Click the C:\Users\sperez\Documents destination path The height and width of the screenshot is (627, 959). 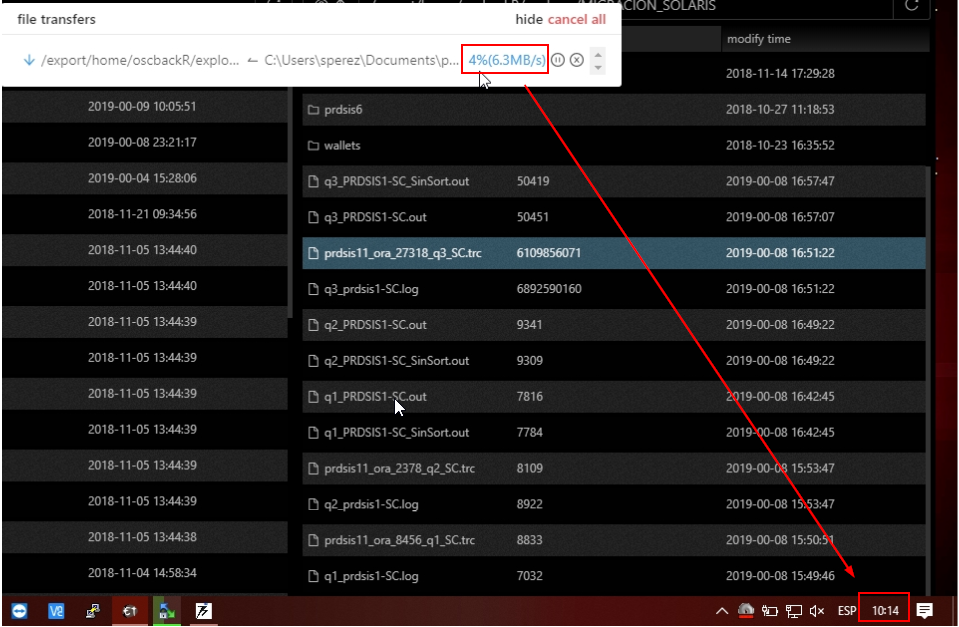[x=361, y=60]
